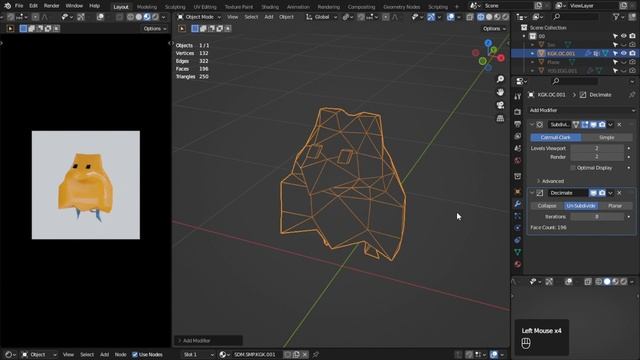
Task: Open the File menu
Action: click(x=19, y=6)
